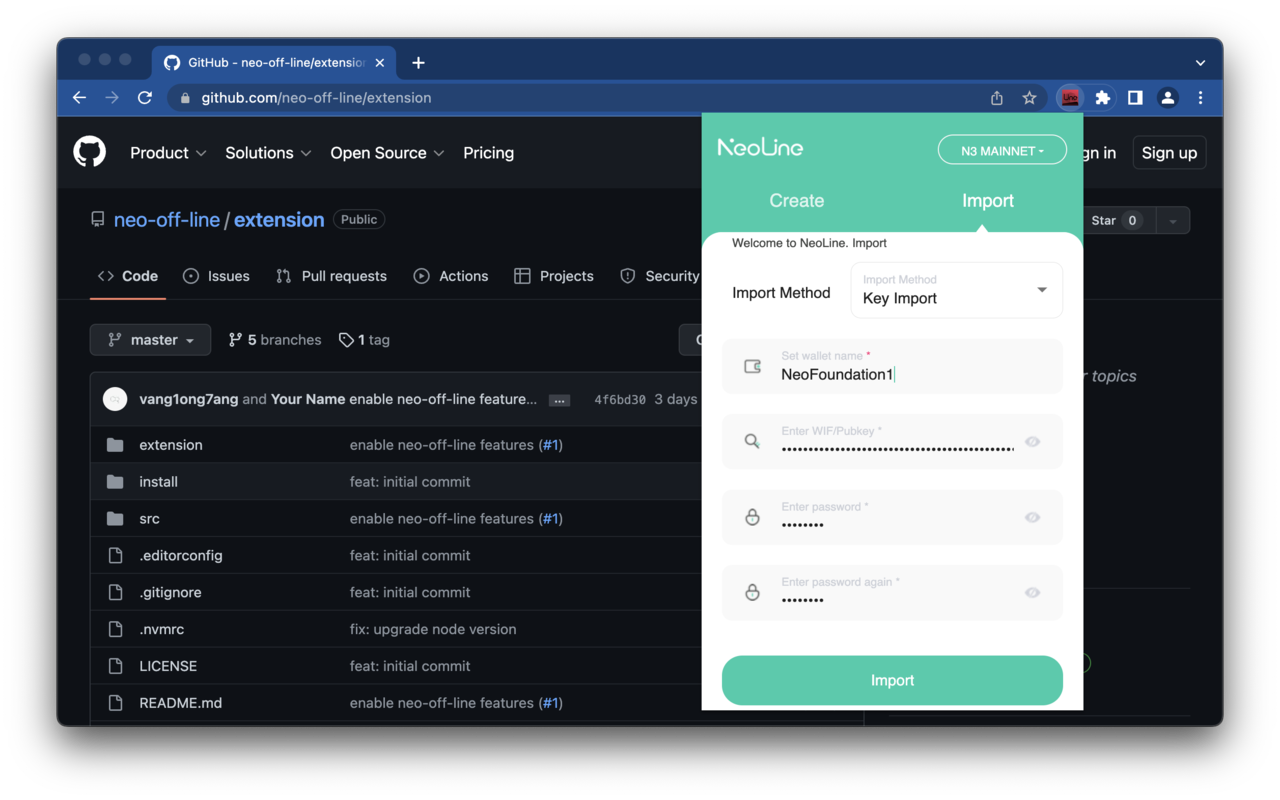Image resolution: width=1280 pixels, height=800 pixels.
Task: Click the NeoLine logo in the popup
Action: point(760,148)
